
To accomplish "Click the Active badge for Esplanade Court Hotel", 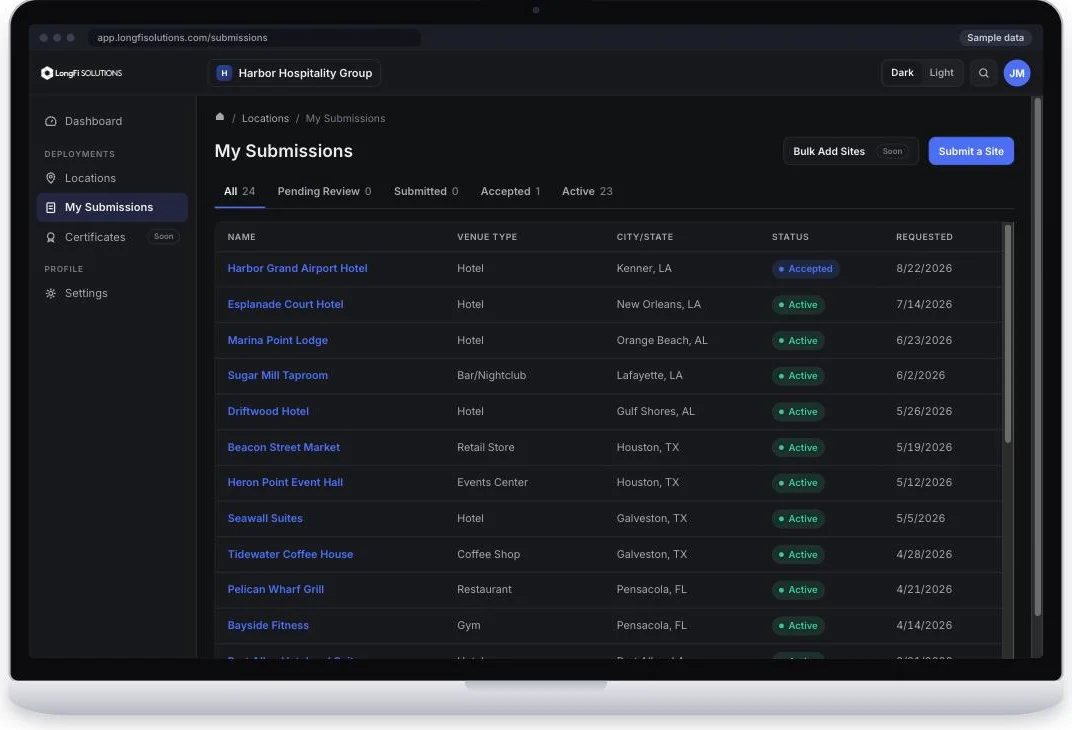I will (798, 304).
